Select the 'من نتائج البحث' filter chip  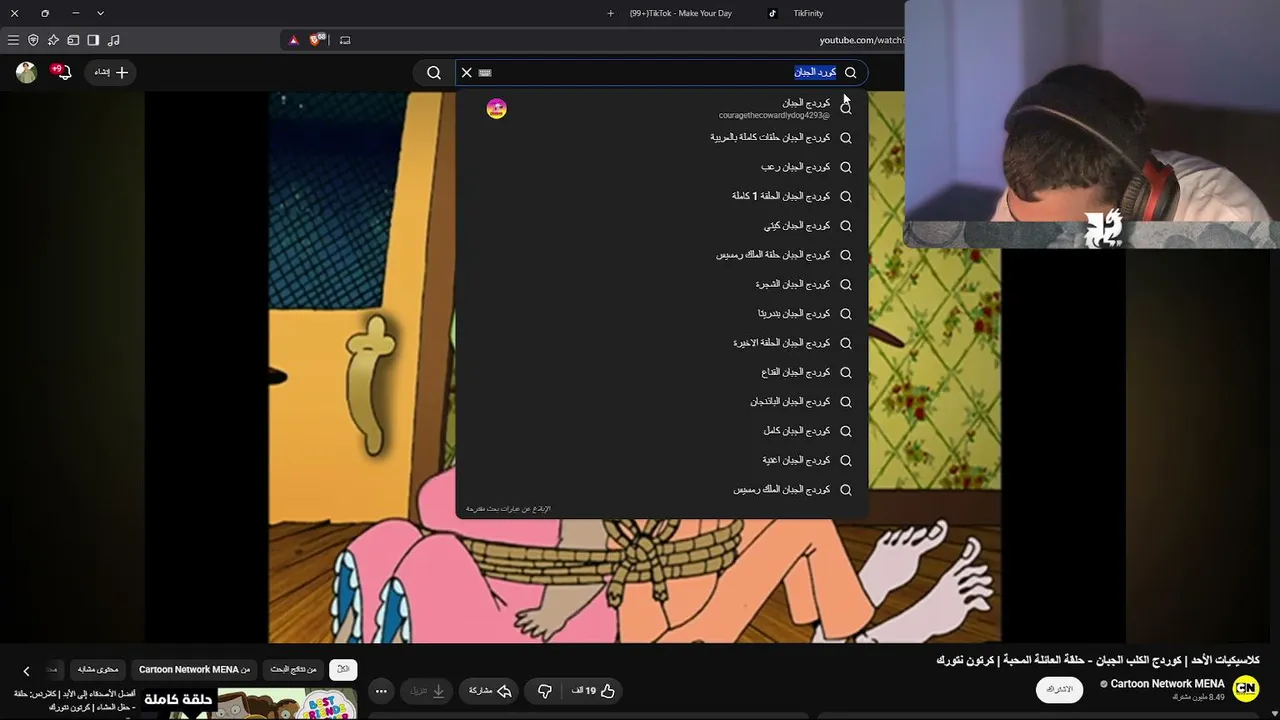coord(293,670)
